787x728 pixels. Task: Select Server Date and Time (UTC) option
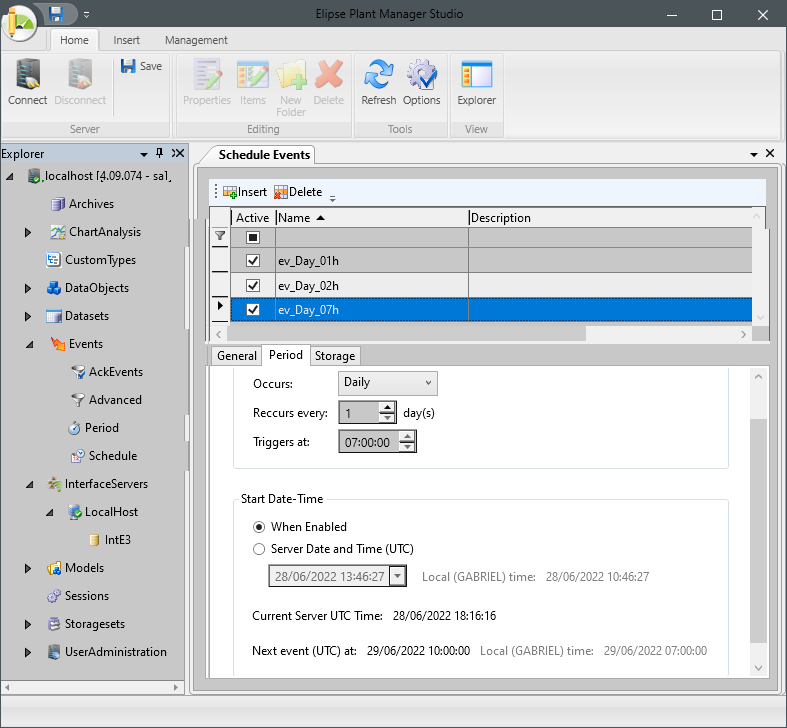point(259,549)
